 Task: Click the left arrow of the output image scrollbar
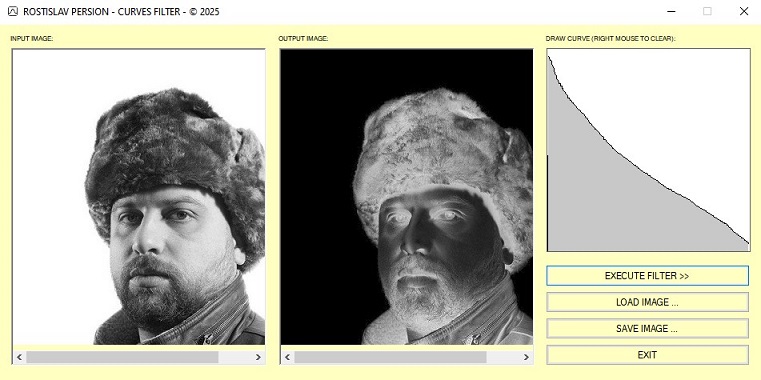coord(287,357)
